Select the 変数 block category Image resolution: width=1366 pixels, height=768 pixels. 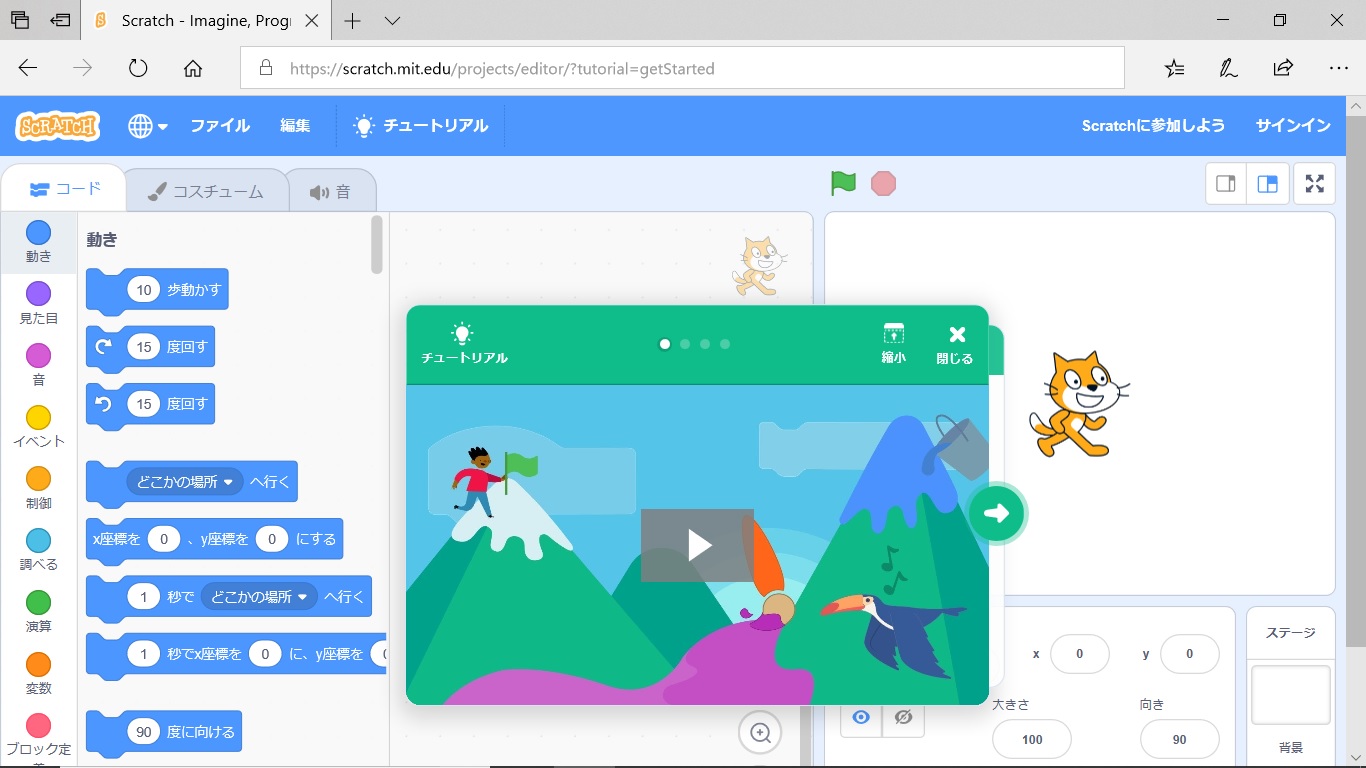tap(38, 675)
